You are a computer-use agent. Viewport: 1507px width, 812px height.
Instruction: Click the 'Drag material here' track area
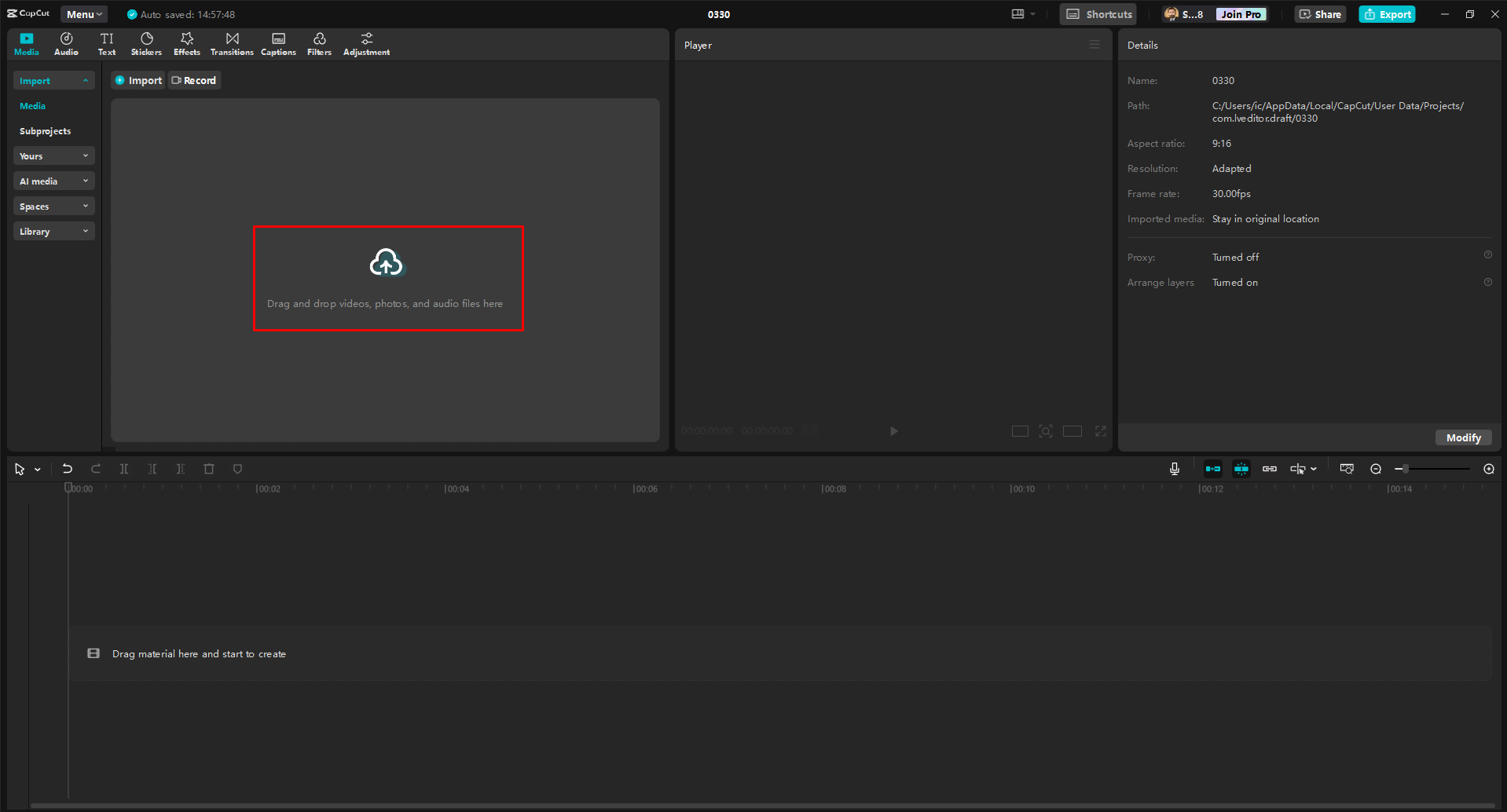[x=779, y=653]
